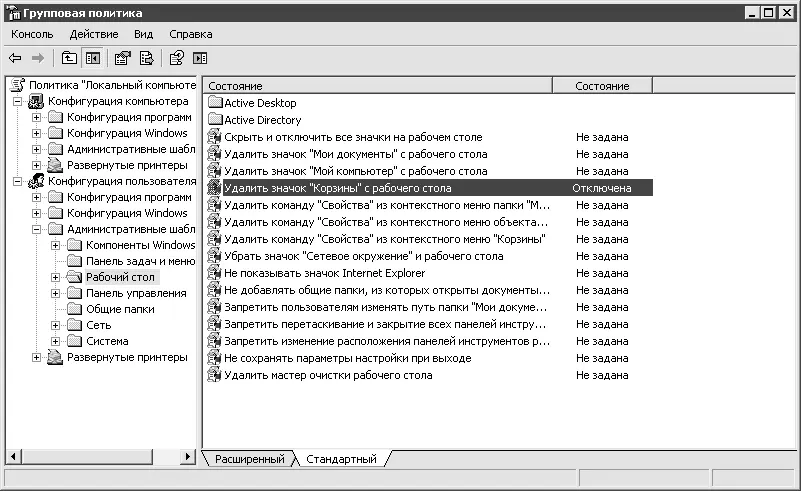The width and height of the screenshot is (801, 491).
Task: Open the "Вид" menu
Action: click(x=144, y=34)
